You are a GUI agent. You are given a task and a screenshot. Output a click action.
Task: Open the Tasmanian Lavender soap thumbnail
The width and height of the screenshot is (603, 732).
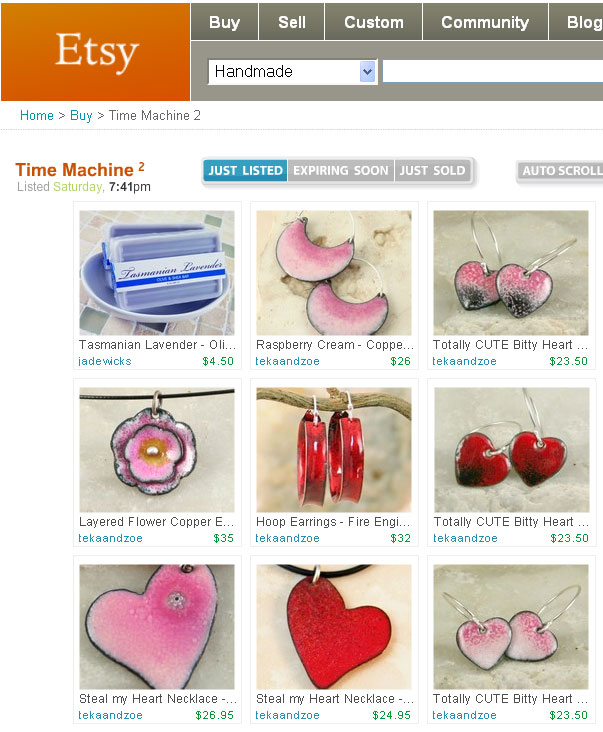(157, 273)
